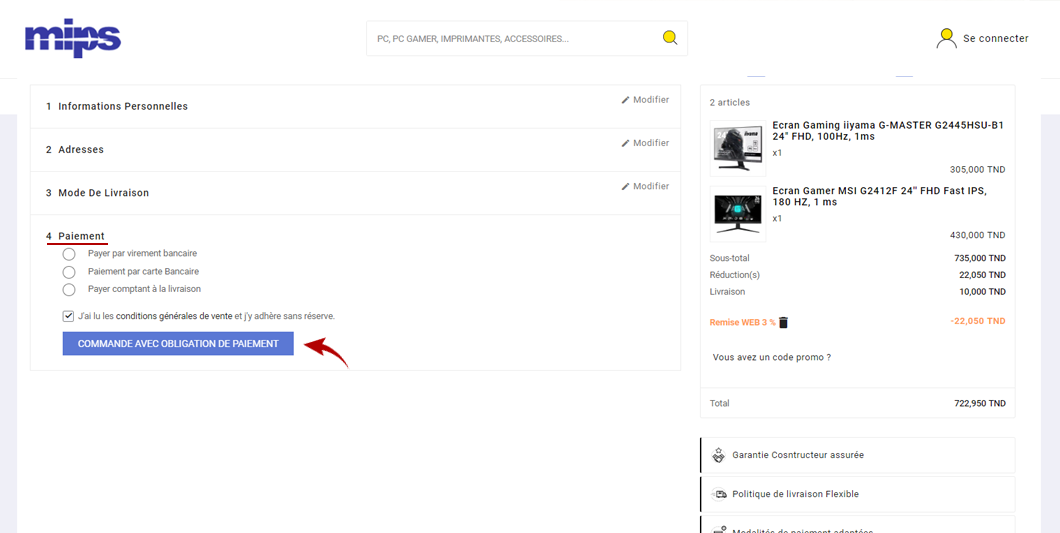This screenshot has width=1060, height=533.
Task: Click the 430,000 TND item price
Action: 980,235
